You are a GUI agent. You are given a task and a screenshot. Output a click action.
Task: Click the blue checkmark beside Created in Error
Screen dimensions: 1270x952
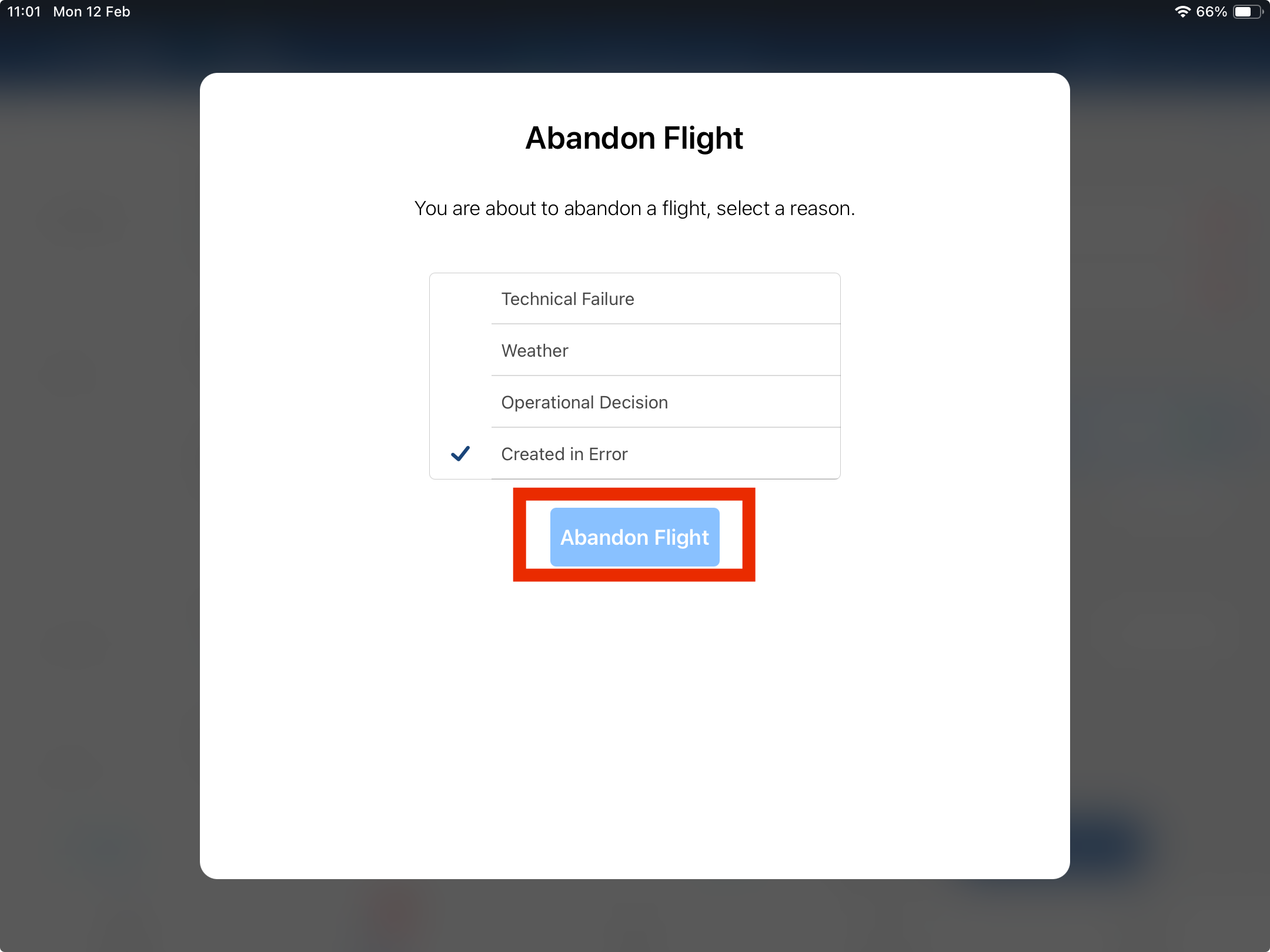click(x=460, y=454)
